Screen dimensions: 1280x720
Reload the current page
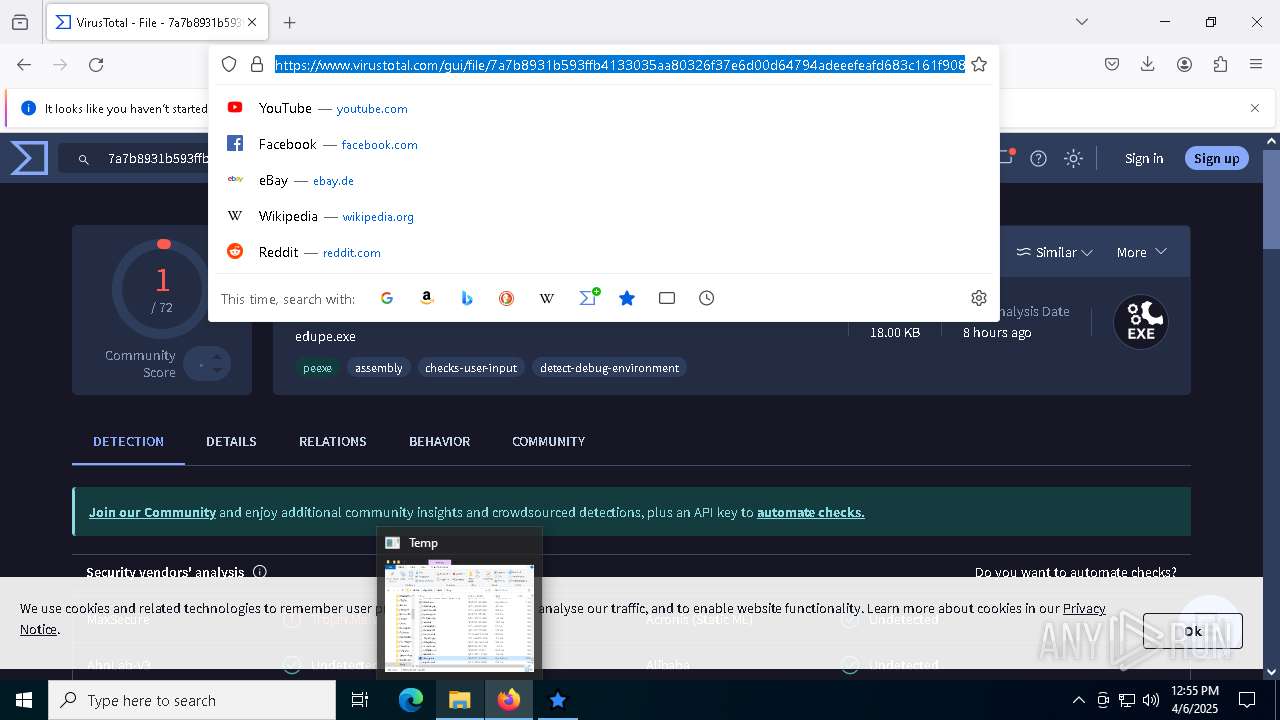pos(96,64)
